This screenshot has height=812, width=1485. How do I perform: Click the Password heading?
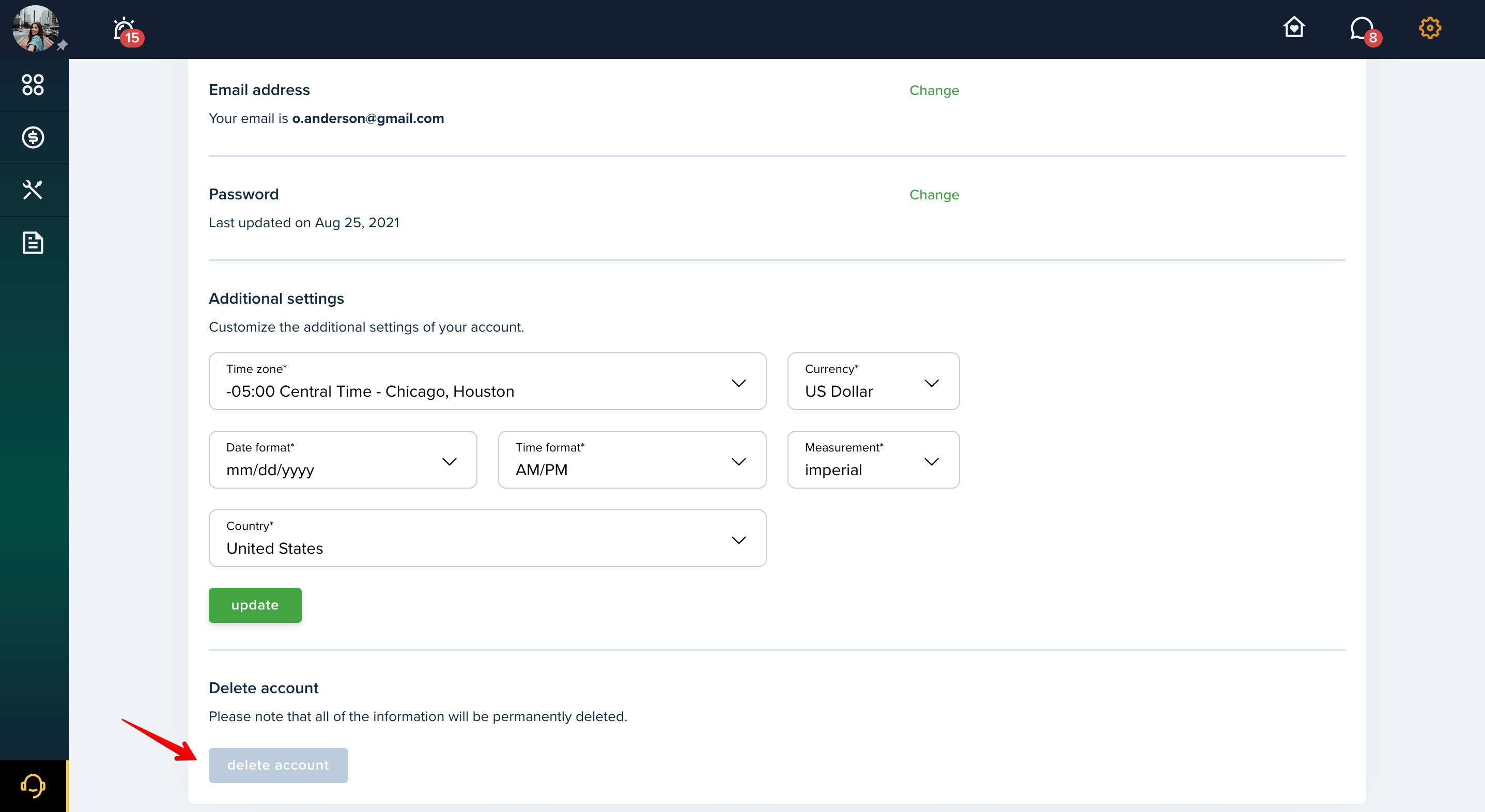click(x=243, y=194)
